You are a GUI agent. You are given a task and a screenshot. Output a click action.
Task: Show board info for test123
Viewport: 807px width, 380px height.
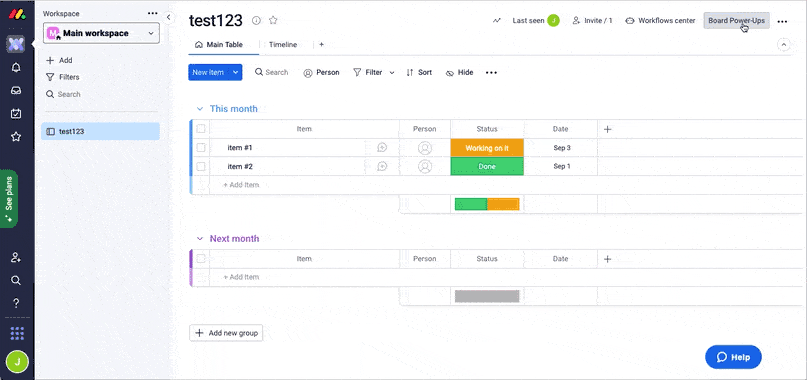click(256, 21)
